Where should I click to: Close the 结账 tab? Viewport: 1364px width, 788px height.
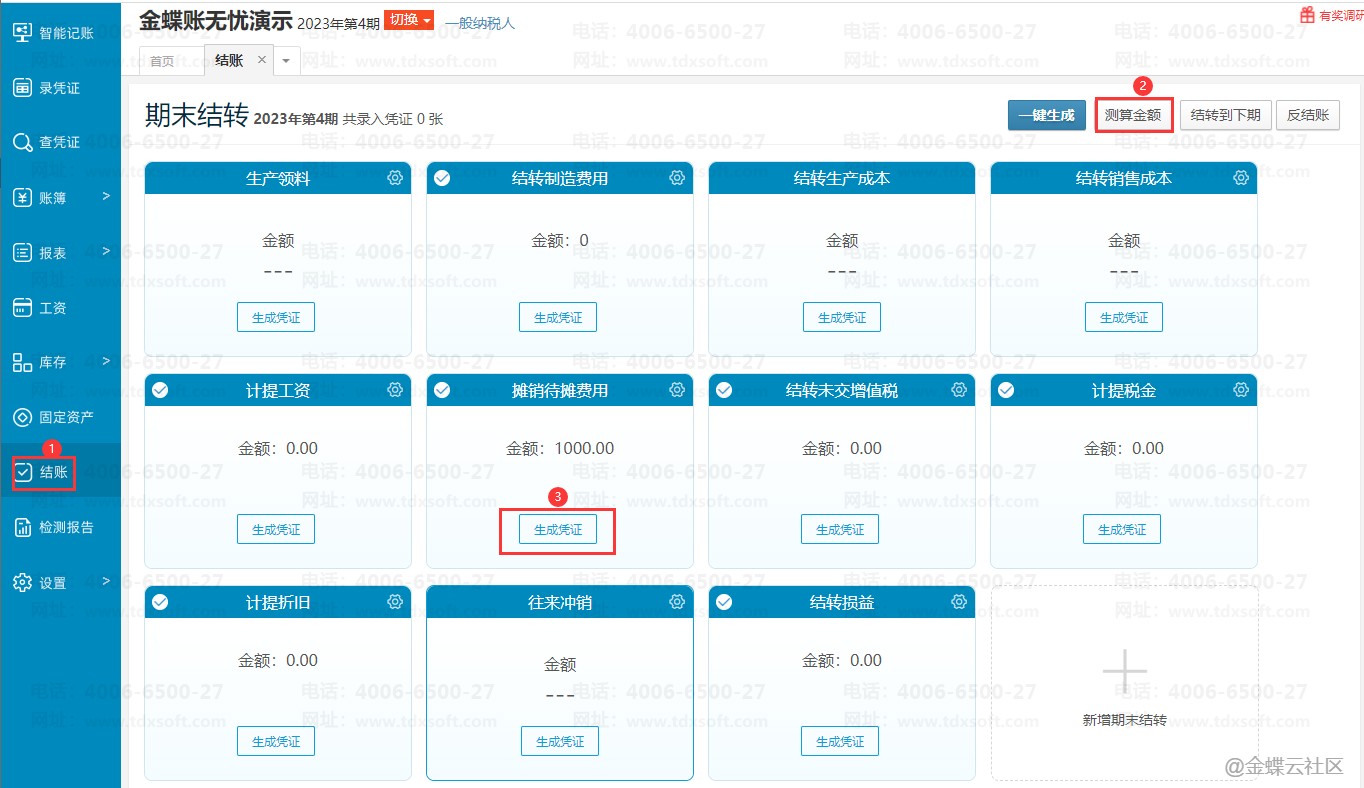pyautogui.click(x=262, y=60)
